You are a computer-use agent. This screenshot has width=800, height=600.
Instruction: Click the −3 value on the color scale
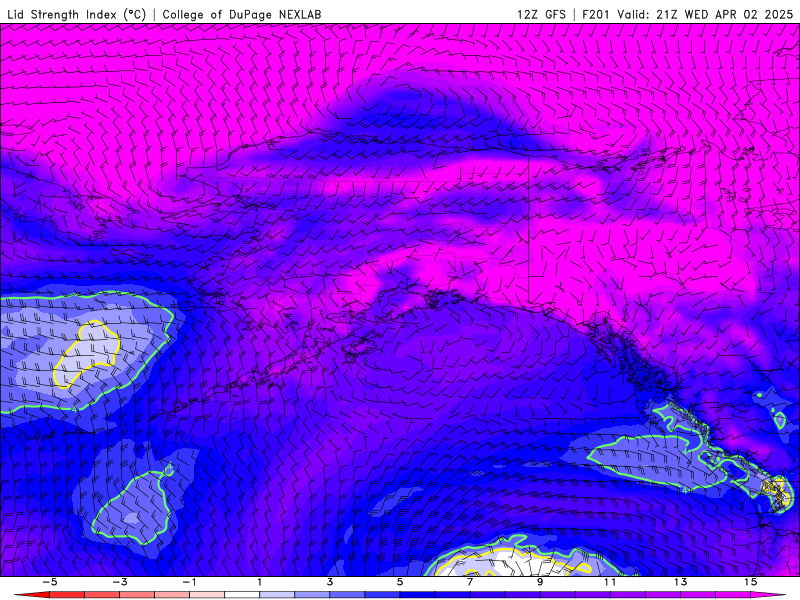(119, 582)
